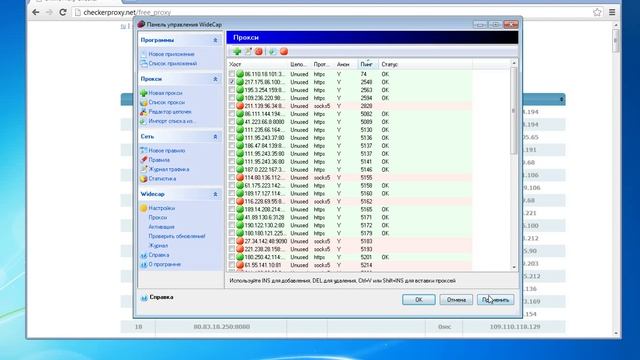The height and width of the screenshot is (360, 640).
Task: Click the icon beside Импорт списка из...
Action: click(144, 121)
